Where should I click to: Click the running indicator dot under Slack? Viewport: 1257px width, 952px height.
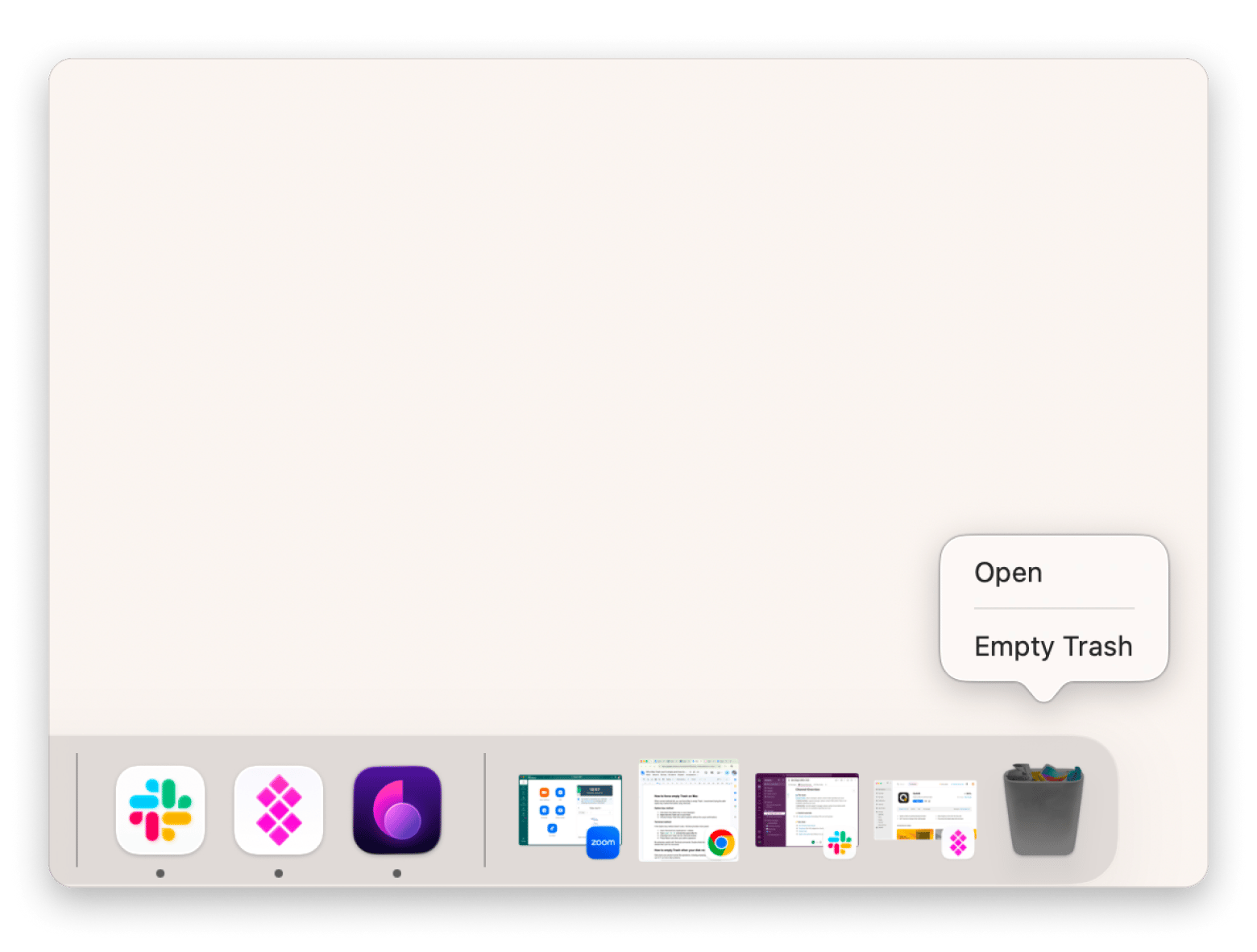160,873
